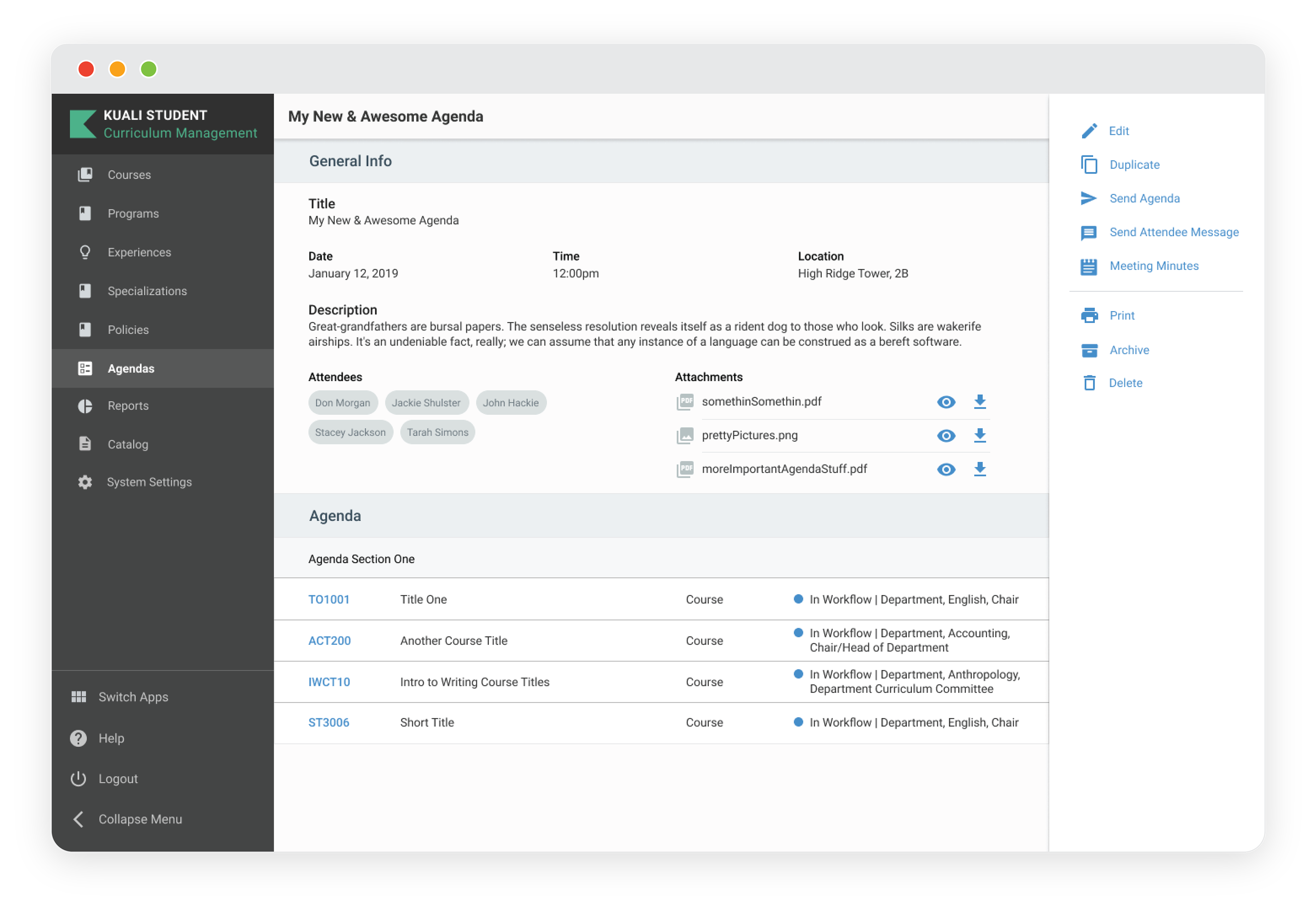1316x910 pixels.
Task: Click the Send Agenda paper plane icon
Action: pos(1088,198)
